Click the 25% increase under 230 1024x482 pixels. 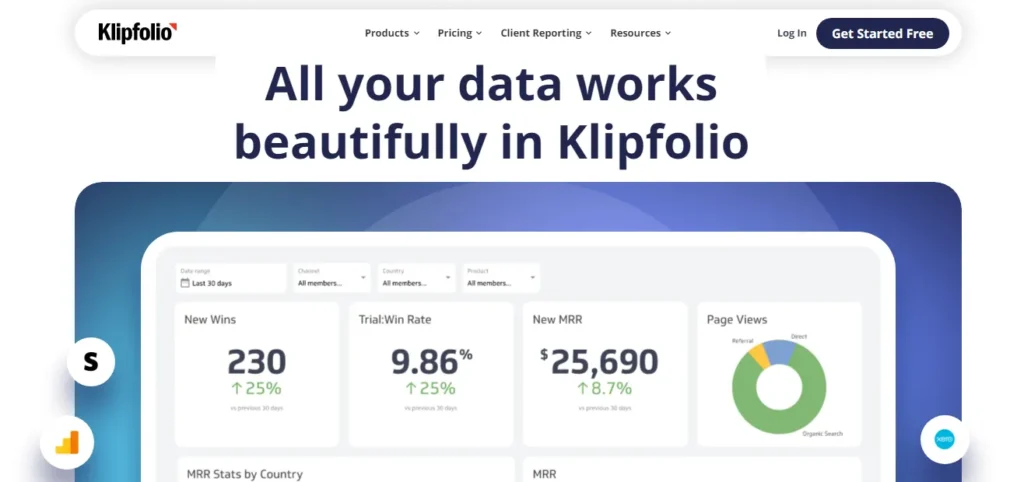(257, 389)
